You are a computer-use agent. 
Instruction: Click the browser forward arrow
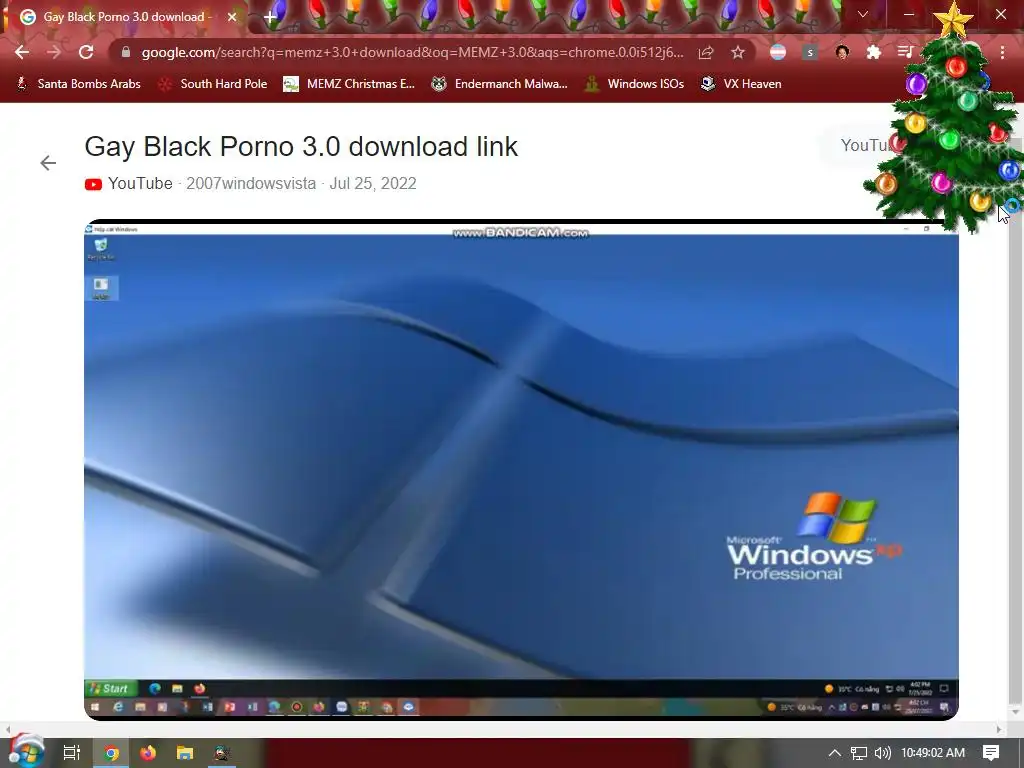[x=54, y=52]
